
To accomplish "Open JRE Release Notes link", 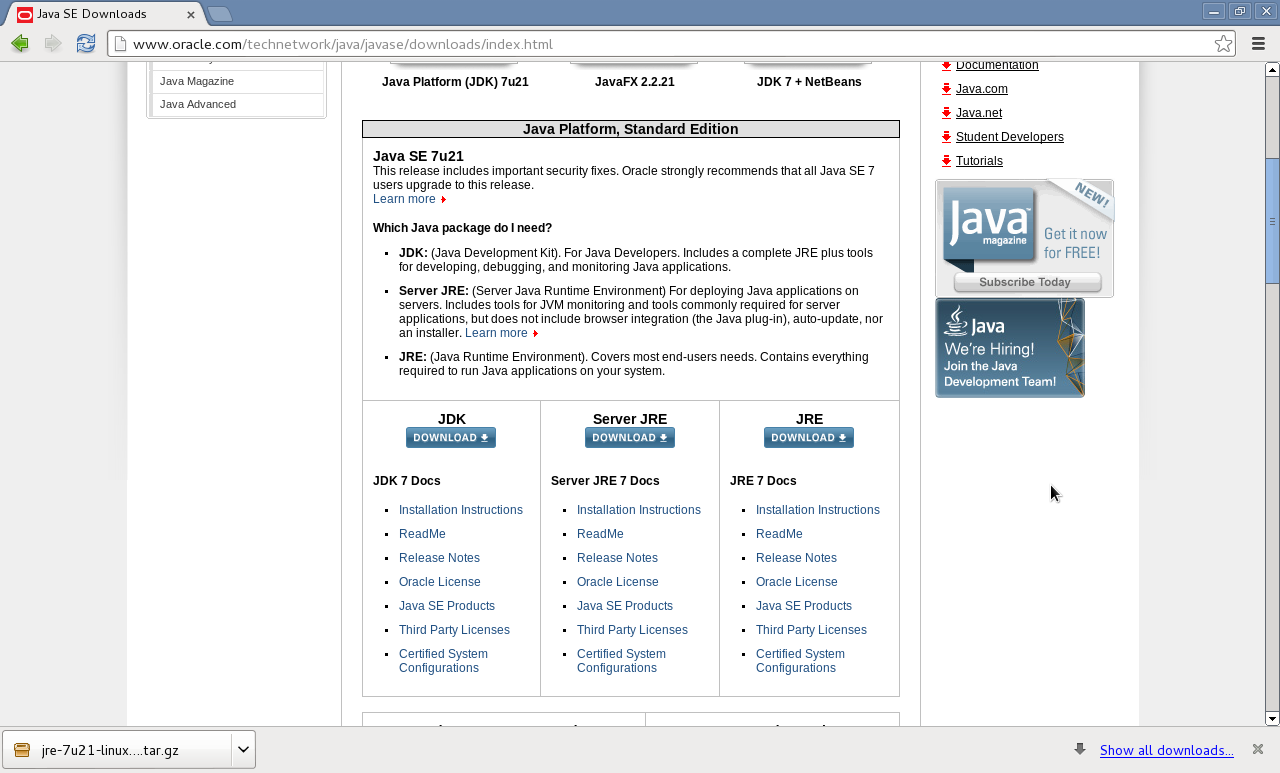I will click(x=796, y=558).
